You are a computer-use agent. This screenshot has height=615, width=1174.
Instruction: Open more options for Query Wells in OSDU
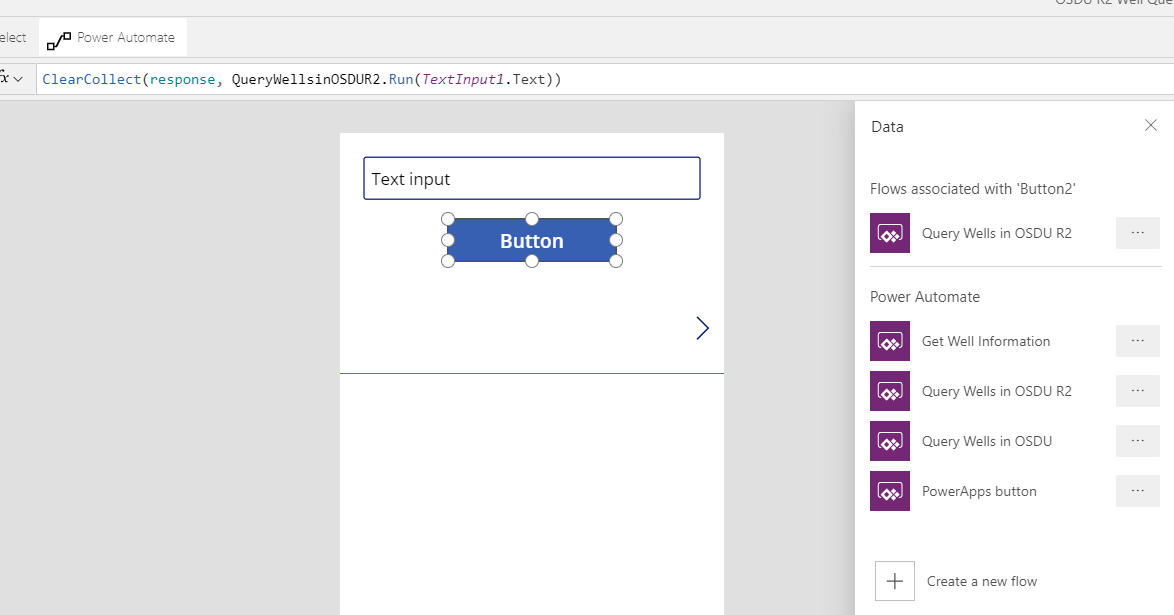coord(1137,441)
